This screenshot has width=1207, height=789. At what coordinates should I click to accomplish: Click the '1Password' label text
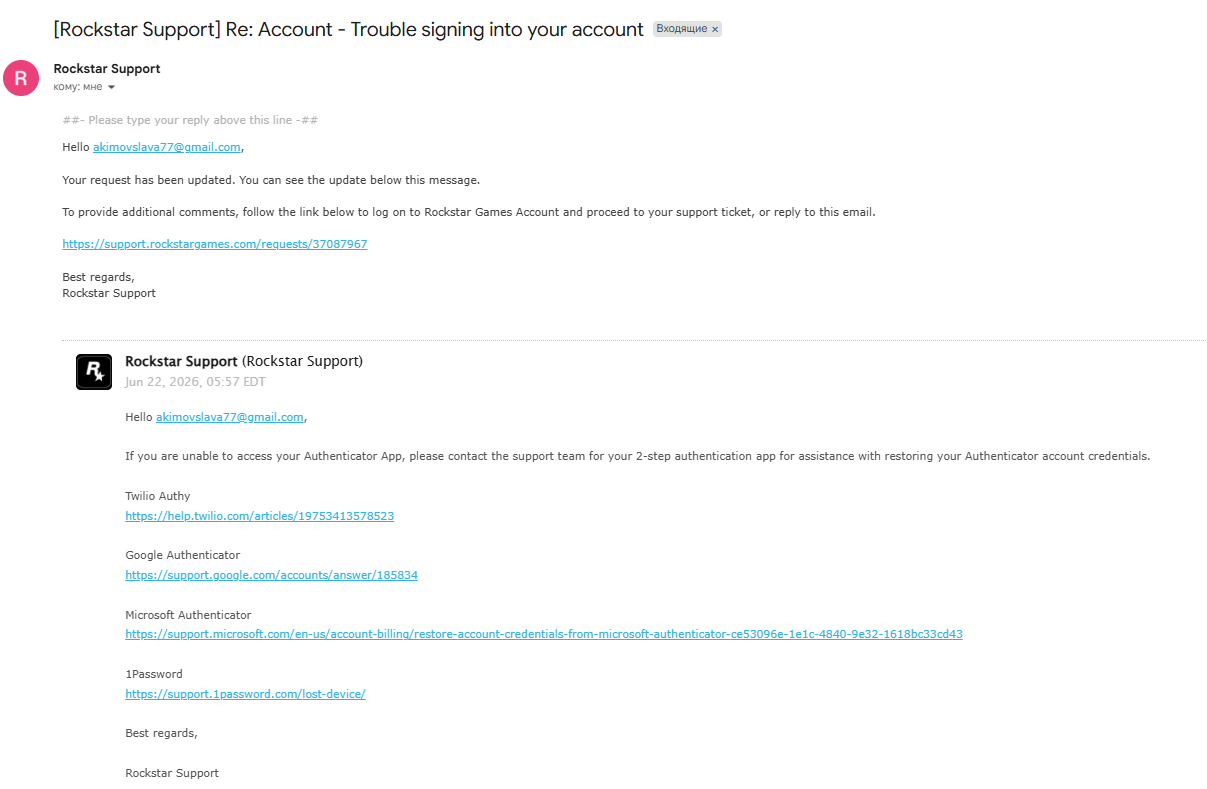[x=154, y=674]
